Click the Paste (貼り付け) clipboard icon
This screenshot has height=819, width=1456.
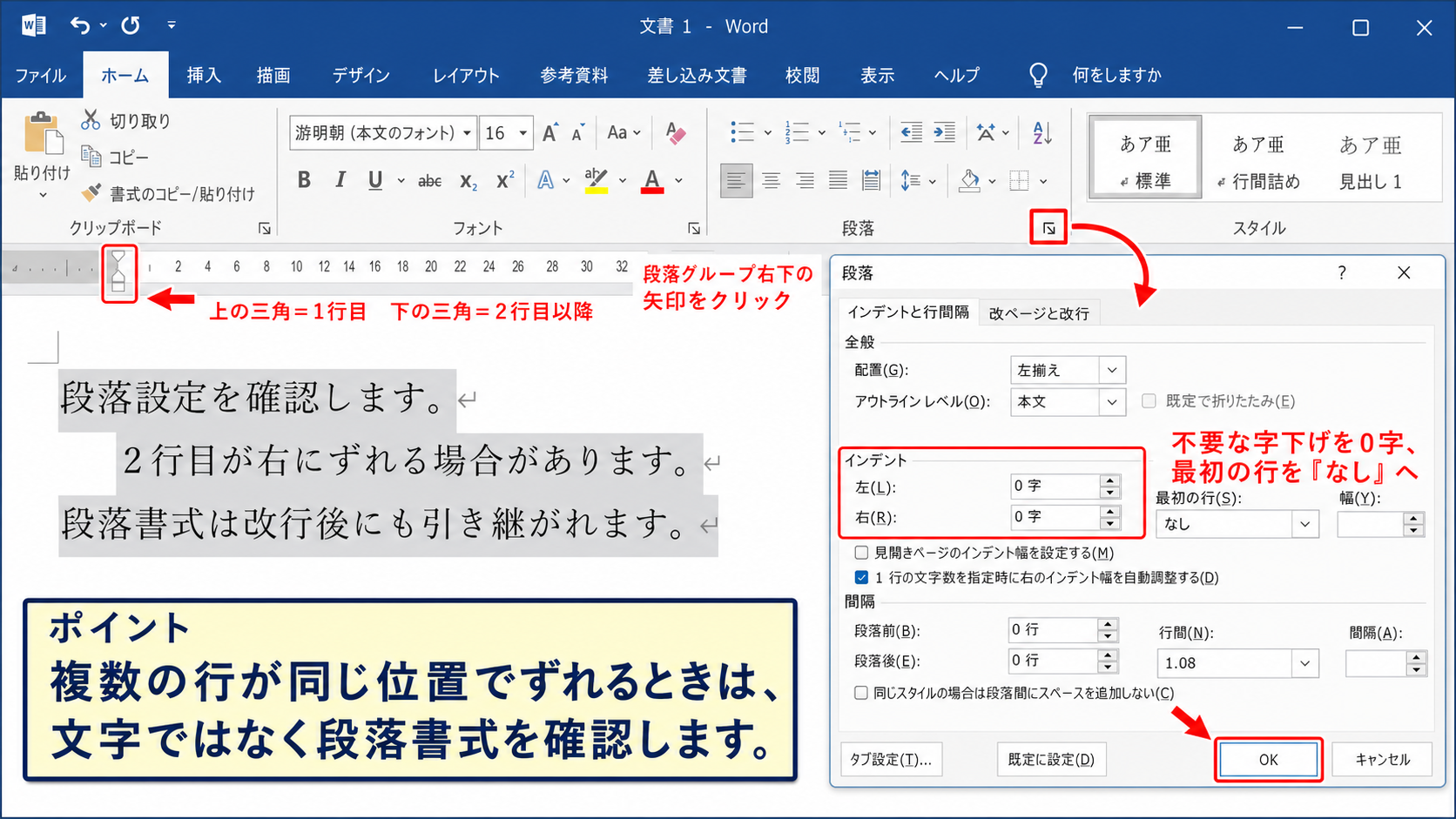click(x=43, y=134)
